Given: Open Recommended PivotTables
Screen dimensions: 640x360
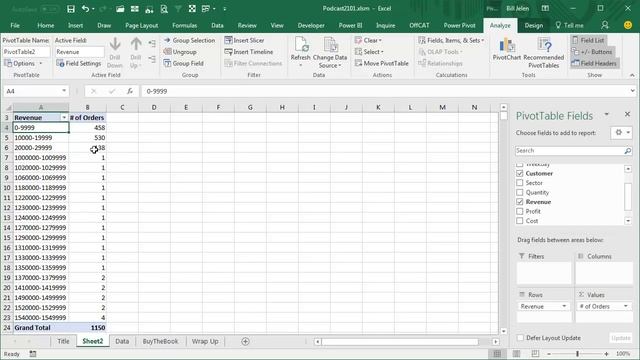Looking at the screenshot, I should click(x=544, y=52).
